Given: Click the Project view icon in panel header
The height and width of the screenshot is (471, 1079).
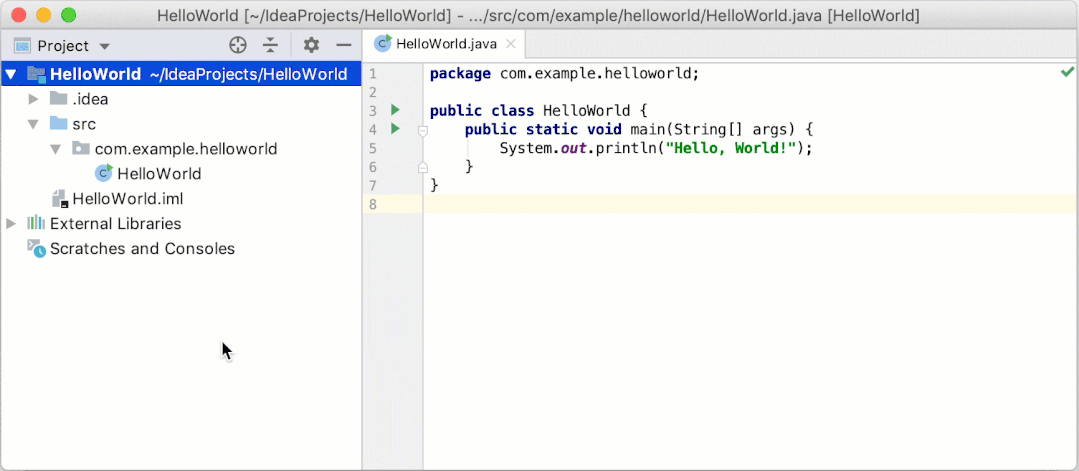Looking at the screenshot, I should click(22, 46).
